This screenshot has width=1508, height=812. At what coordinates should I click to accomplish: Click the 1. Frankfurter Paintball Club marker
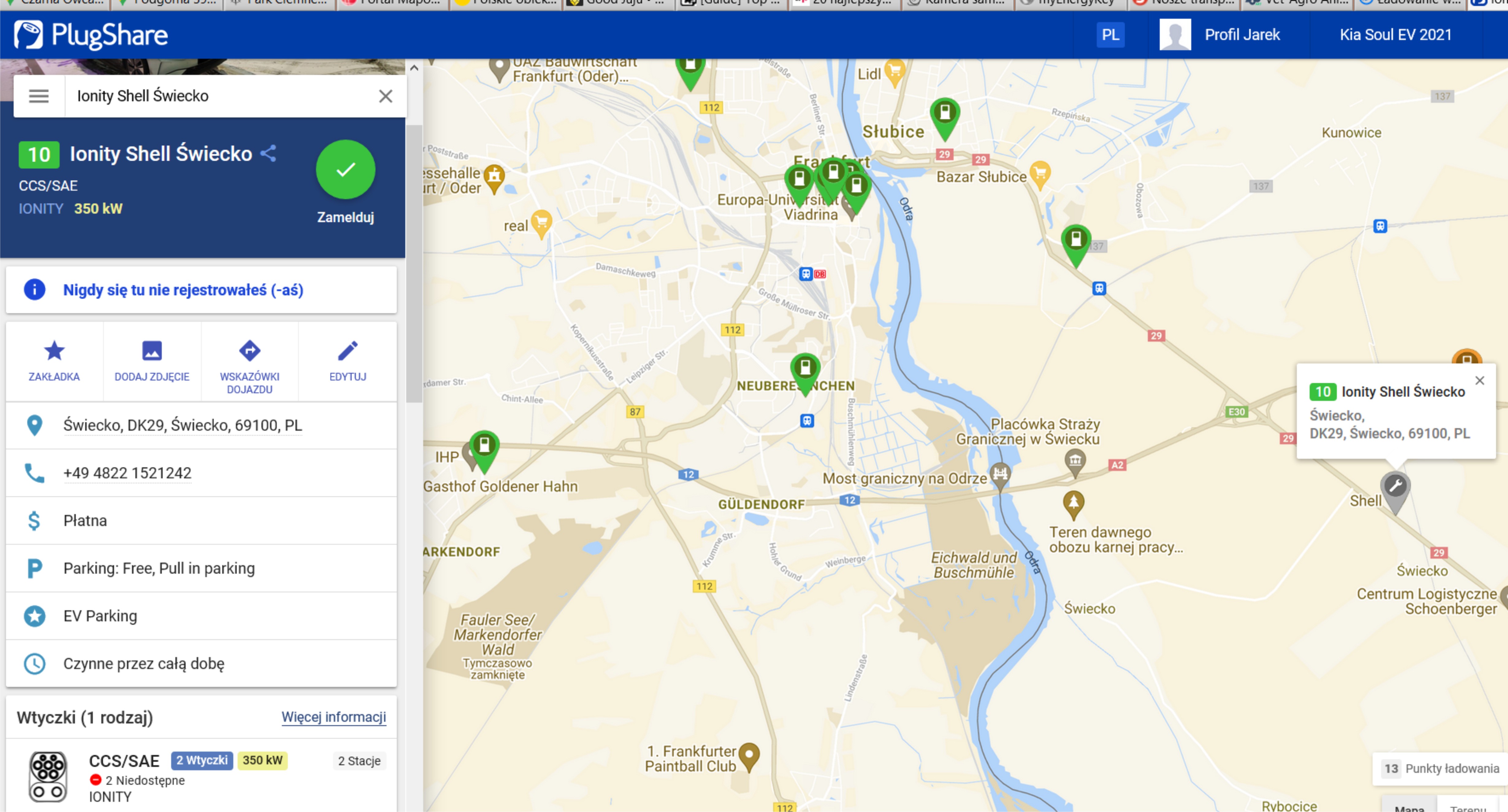(749, 757)
